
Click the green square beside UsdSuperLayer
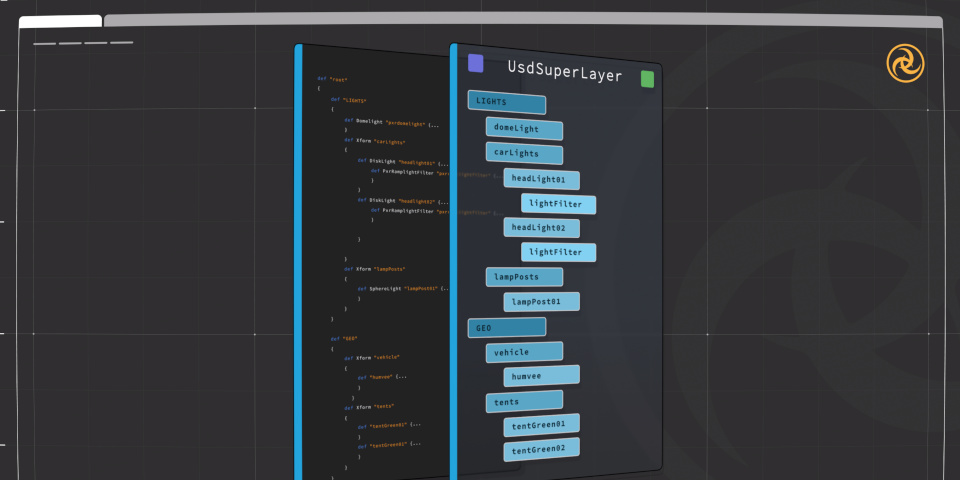coord(647,78)
